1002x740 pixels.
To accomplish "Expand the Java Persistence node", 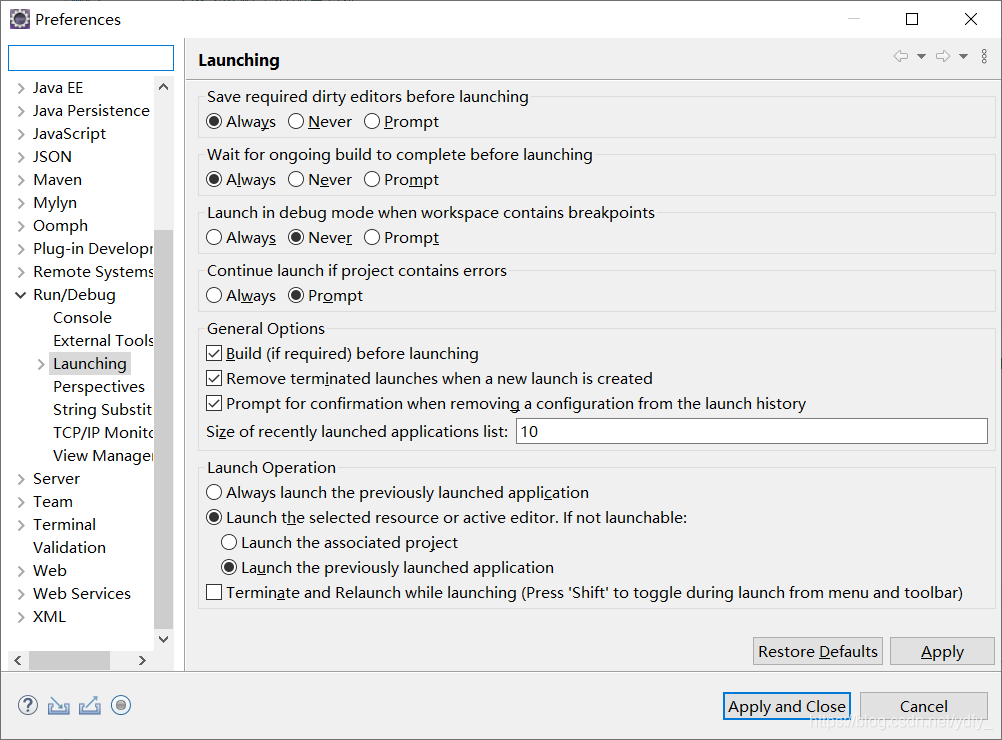I will tap(21, 111).
